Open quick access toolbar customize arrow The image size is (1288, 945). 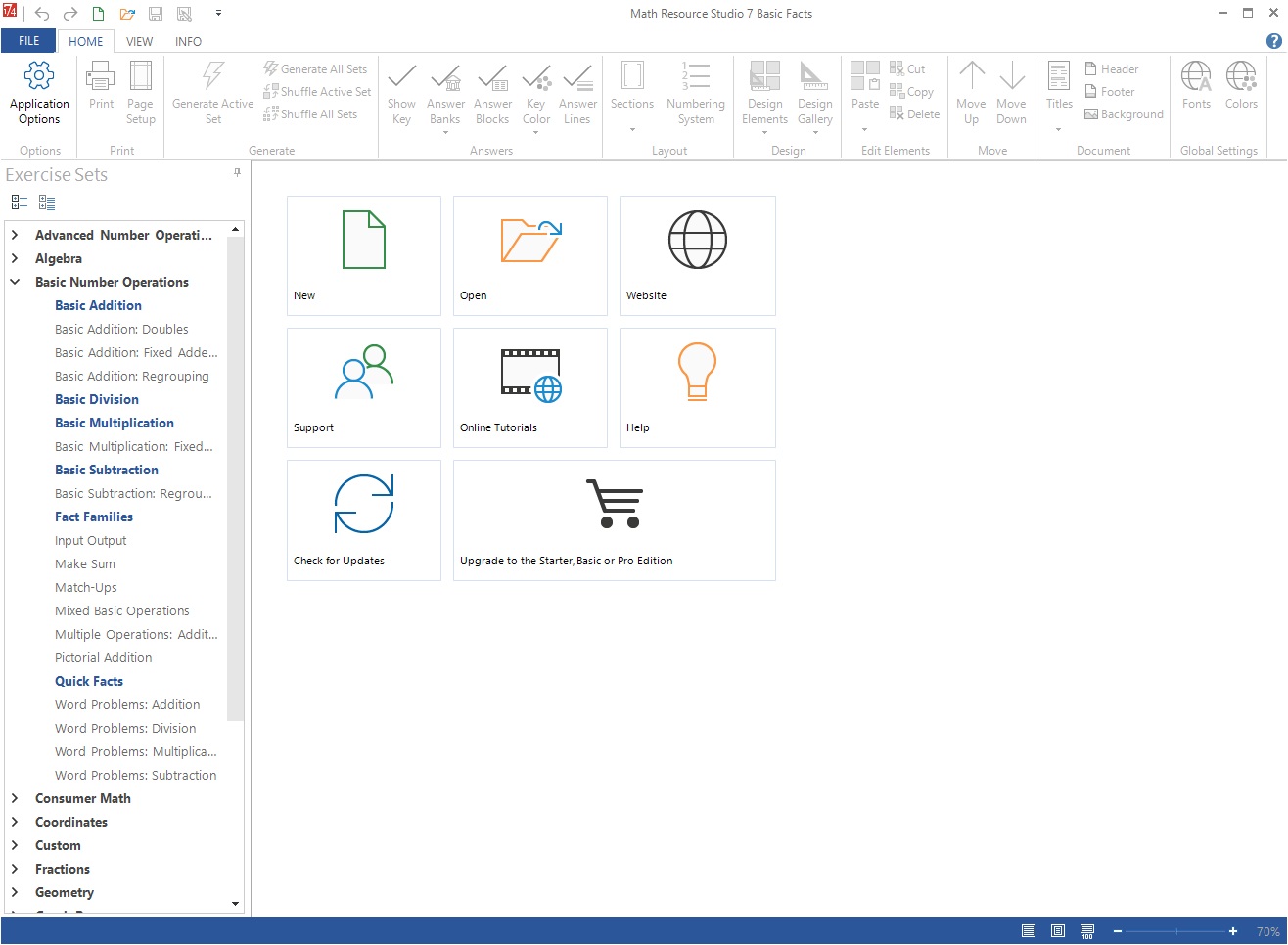[x=218, y=14]
